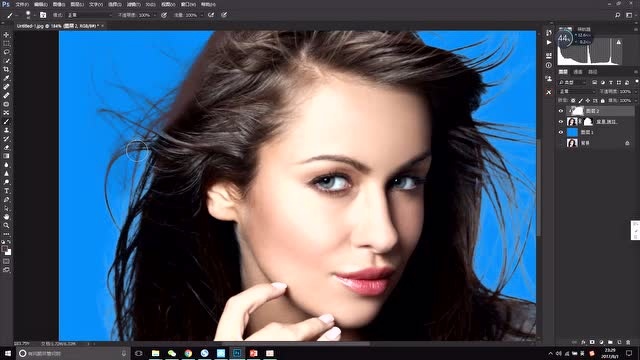
Task: Select the Blur droplet tool
Action: (6, 164)
